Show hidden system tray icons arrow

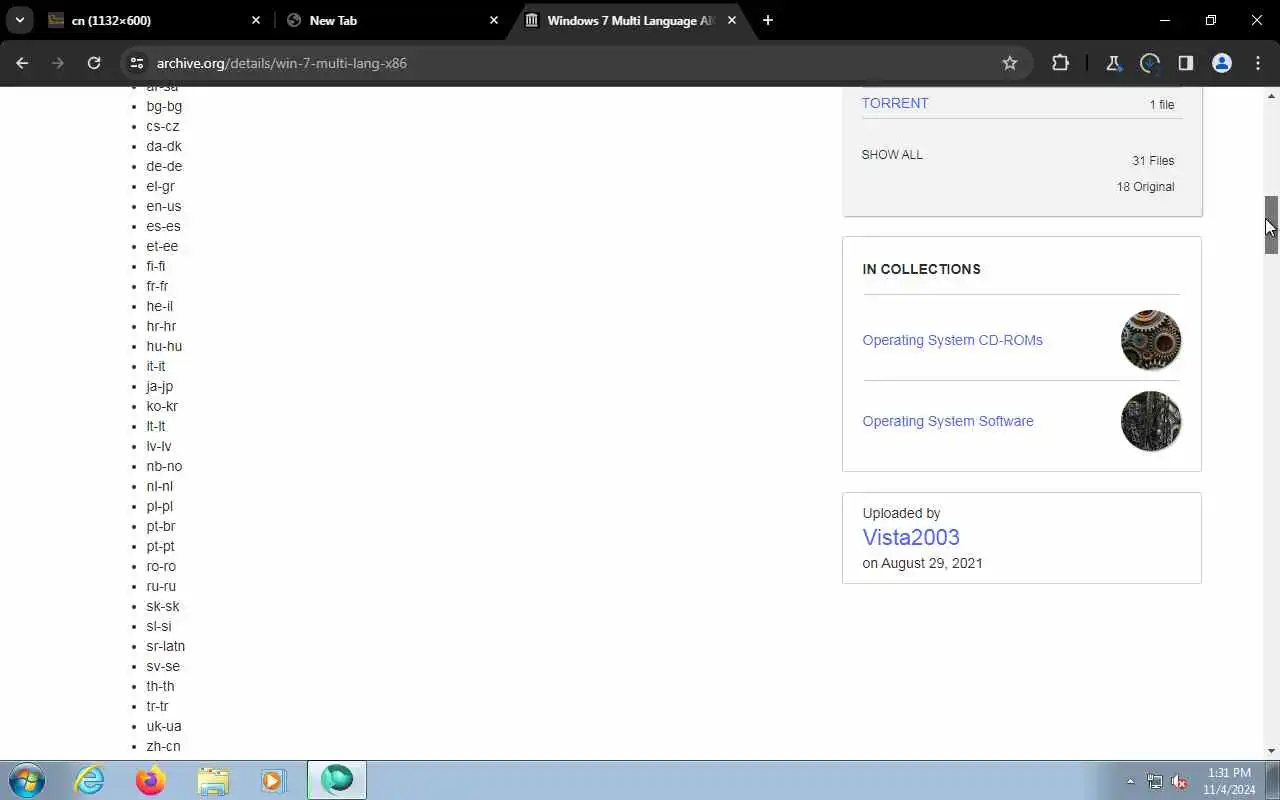(1130, 781)
